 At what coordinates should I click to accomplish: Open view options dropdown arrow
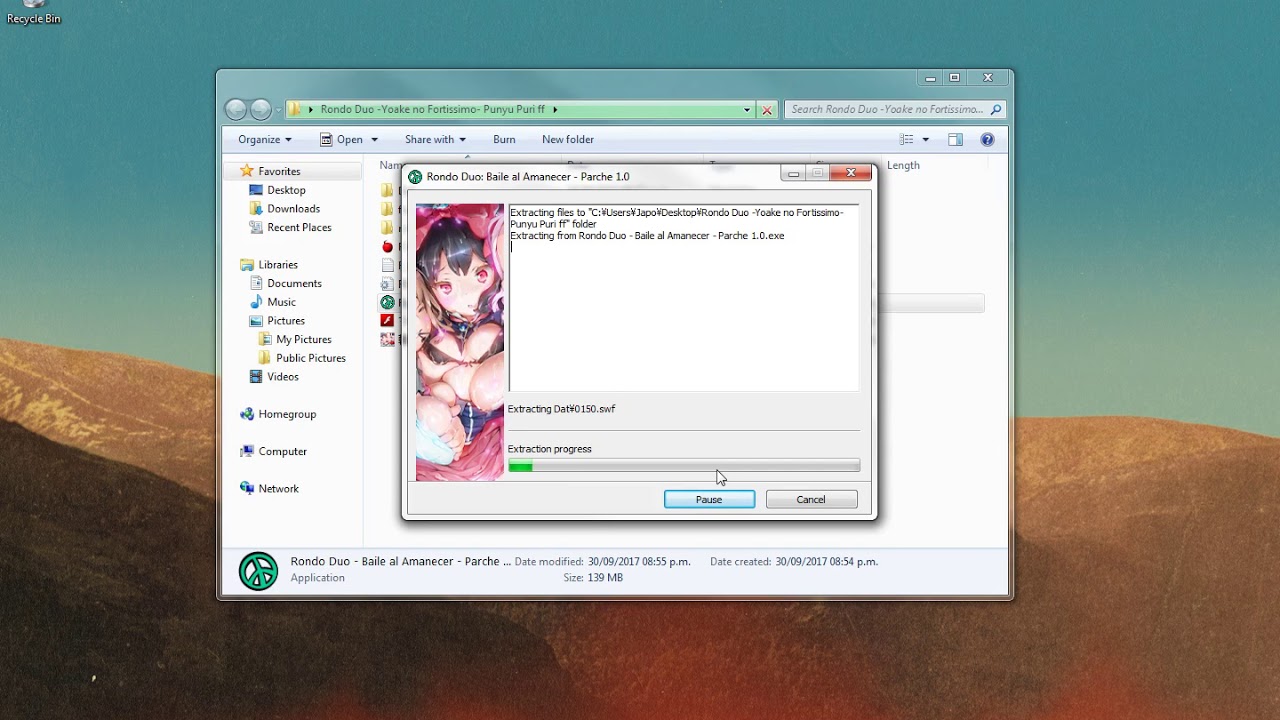pyautogui.click(x=925, y=140)
